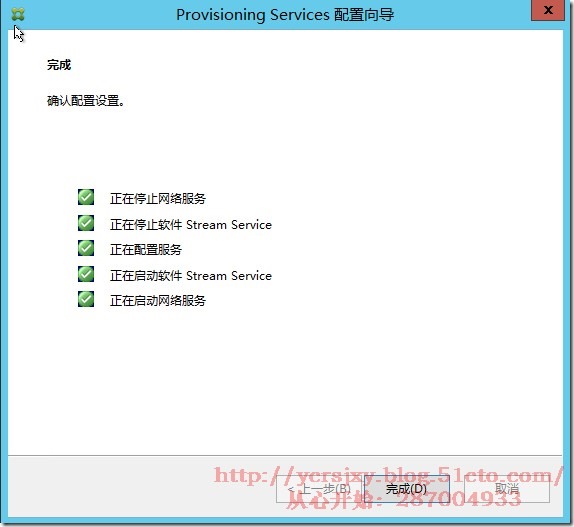Image resolution: width=574 pixels, height=527 pixels.
Task: Click green check icon beside 正在启动网络服务
Action: tap(86, 299)
